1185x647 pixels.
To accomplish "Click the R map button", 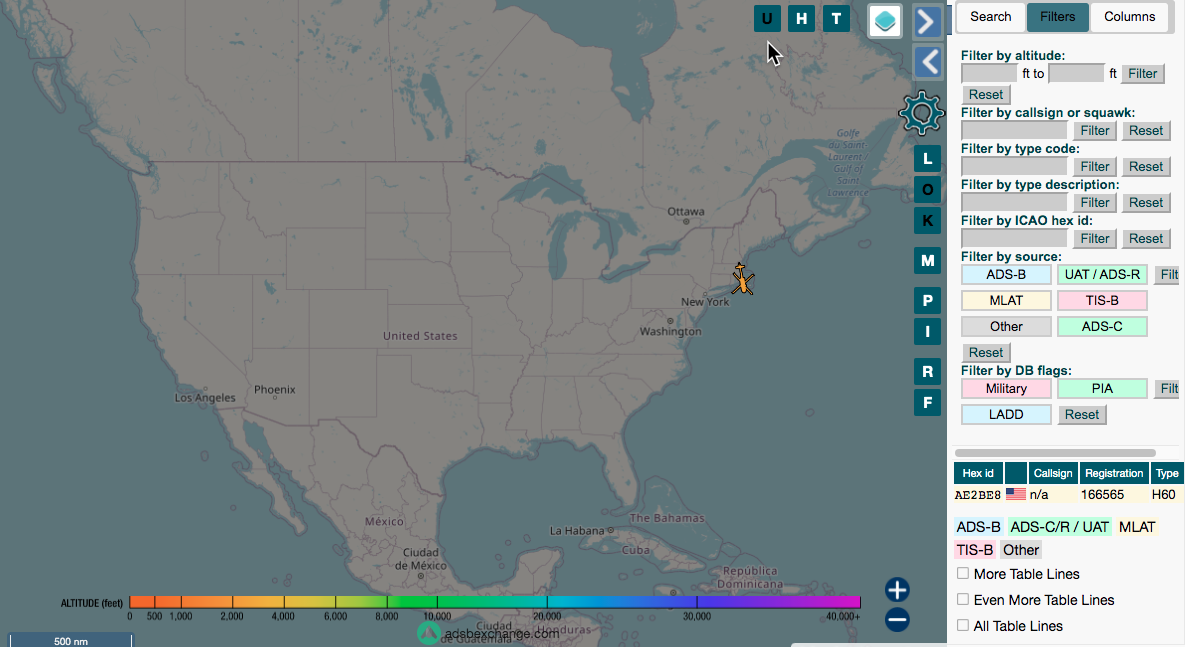I will [x=927, y=372].
